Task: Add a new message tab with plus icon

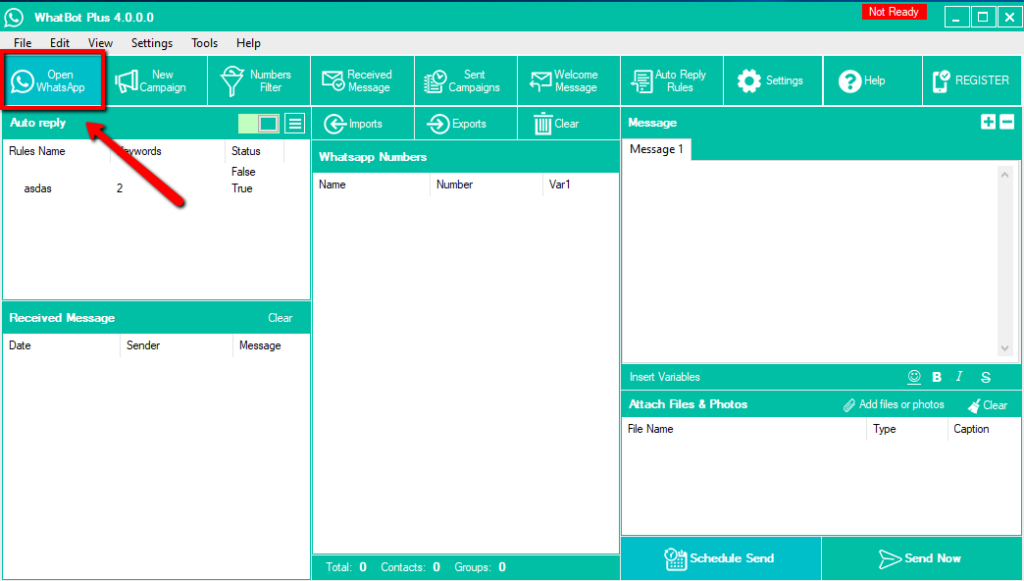Action: pyautogui.click(x=988, y=122)
